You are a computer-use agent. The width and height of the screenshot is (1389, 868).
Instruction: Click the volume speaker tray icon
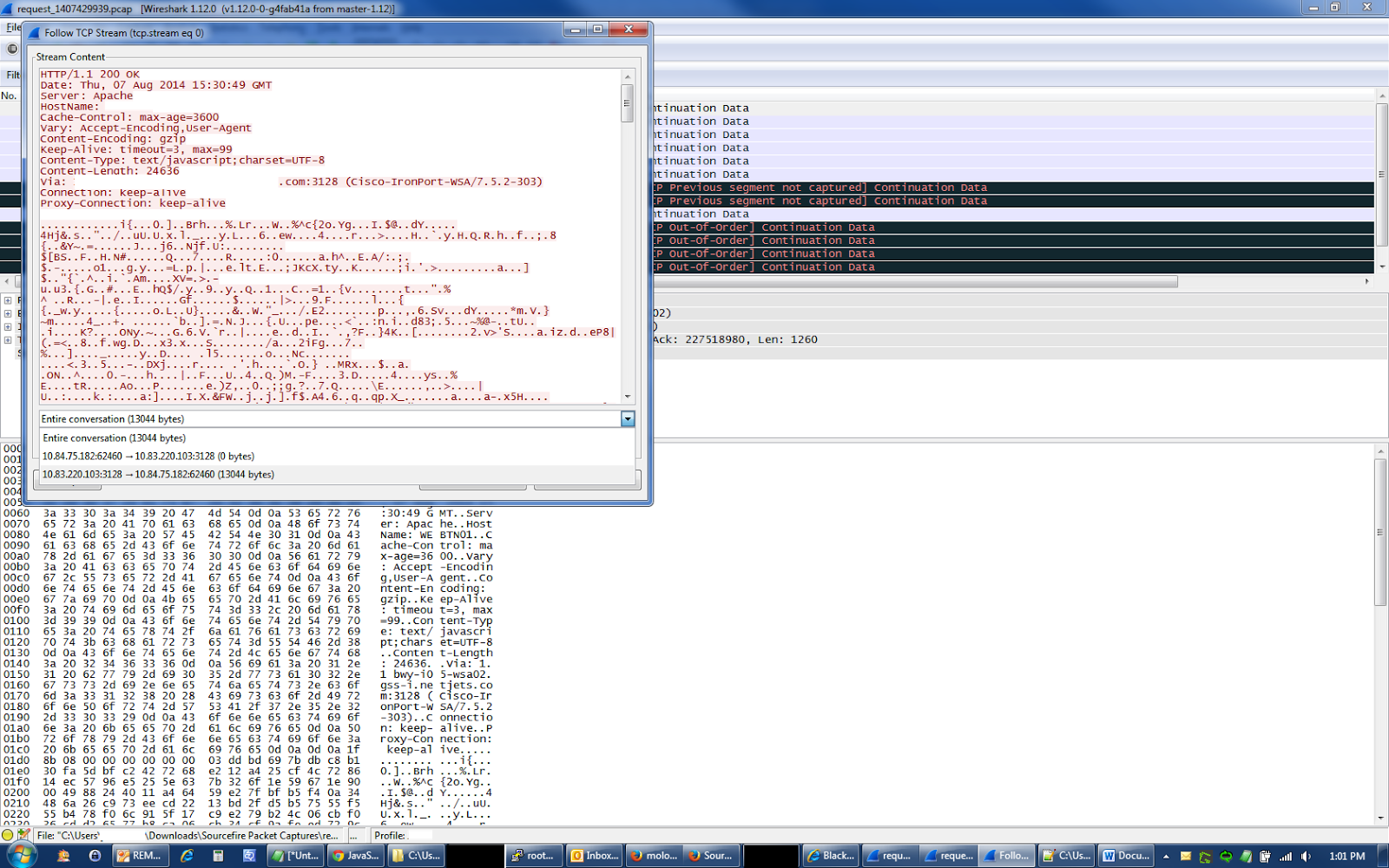click(x=1306, y=856)
